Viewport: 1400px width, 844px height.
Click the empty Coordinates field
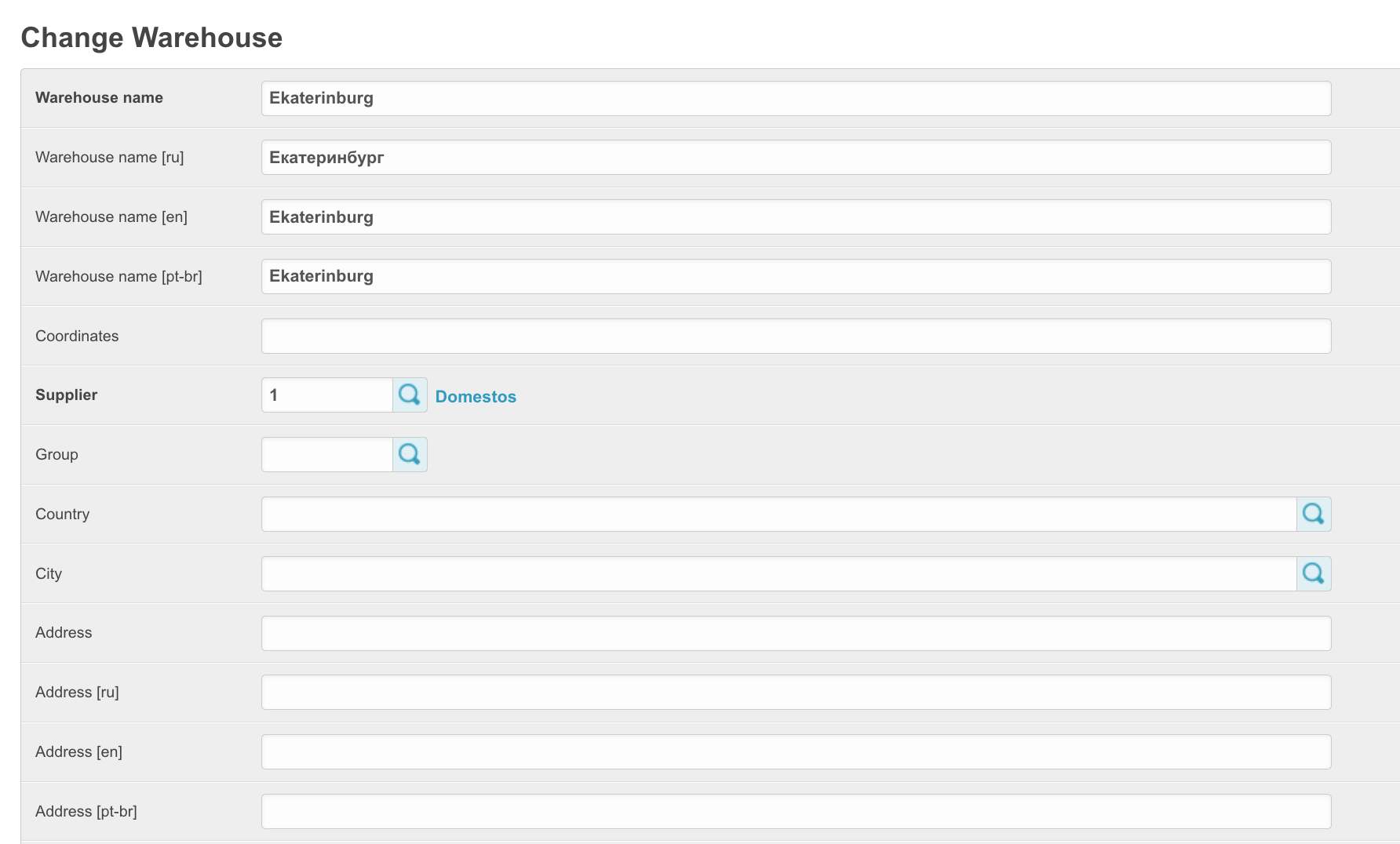coord(796,336)
